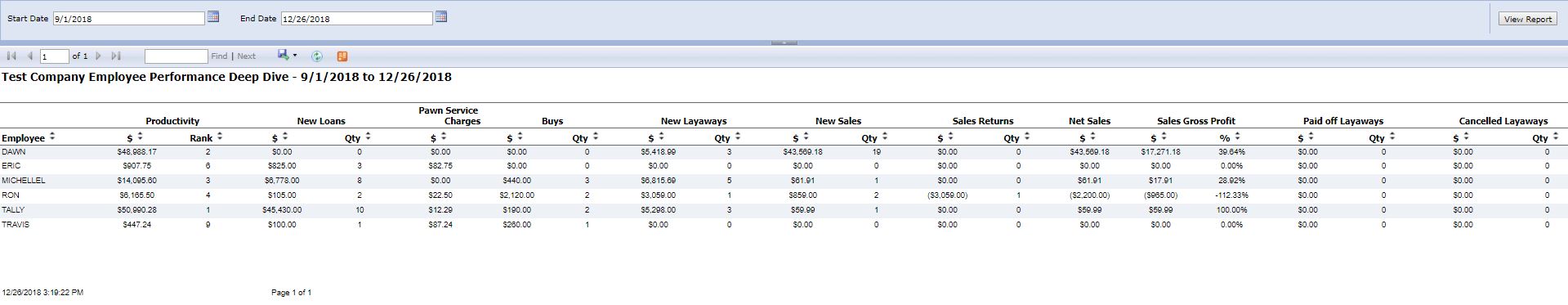Viewport: 1568px width, 305px height.
Task: Sort by Employee column
Action: (52, 137)
